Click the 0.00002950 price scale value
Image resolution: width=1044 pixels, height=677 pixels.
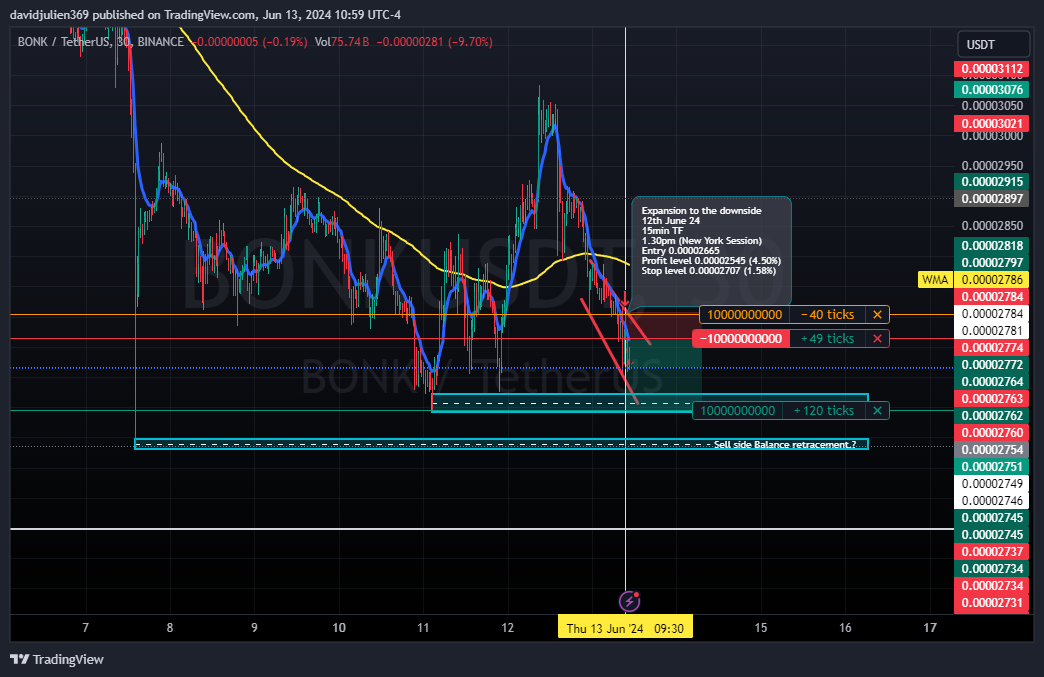click(x=992, y=165)
